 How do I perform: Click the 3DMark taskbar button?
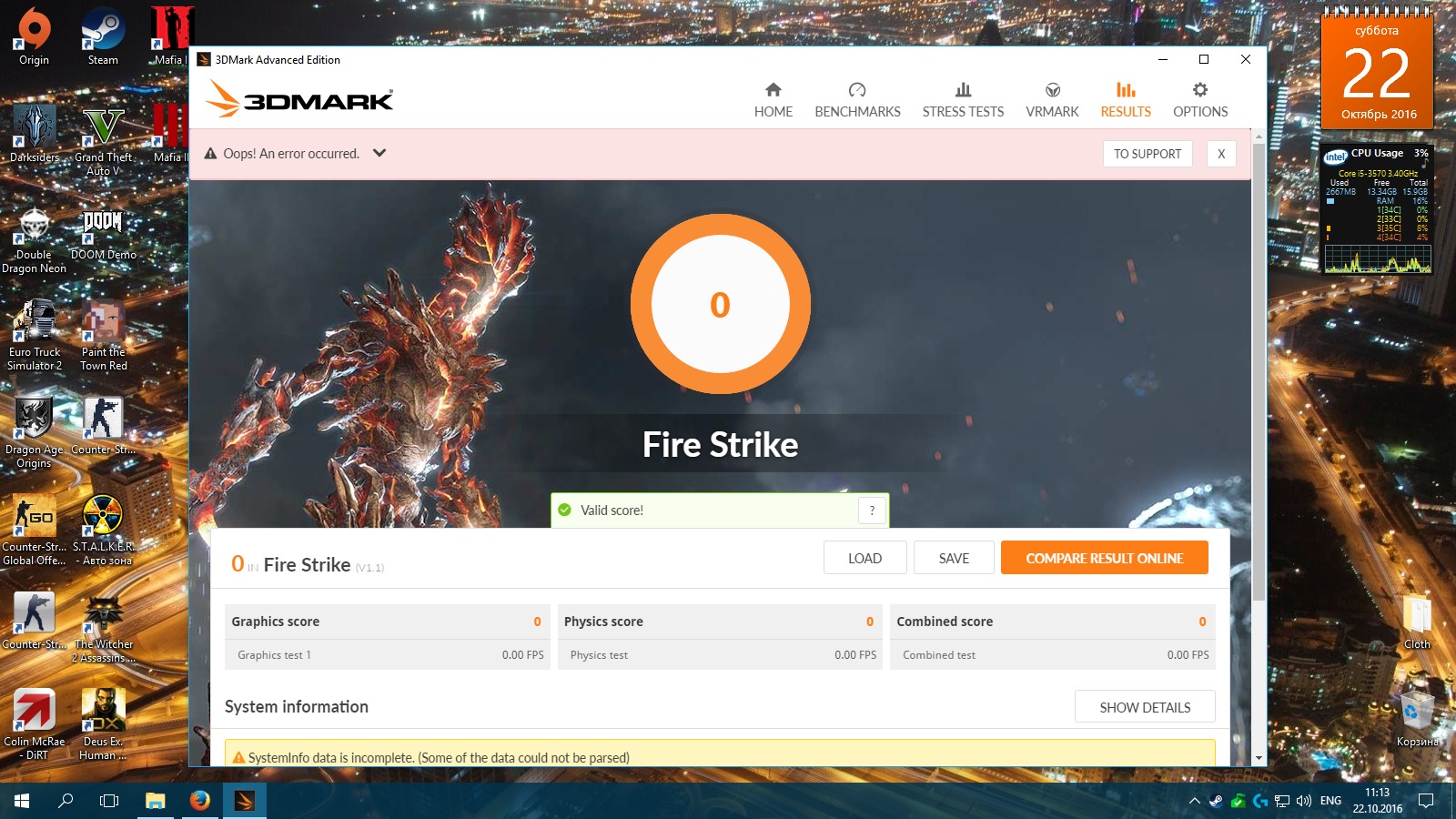(245, 801)
